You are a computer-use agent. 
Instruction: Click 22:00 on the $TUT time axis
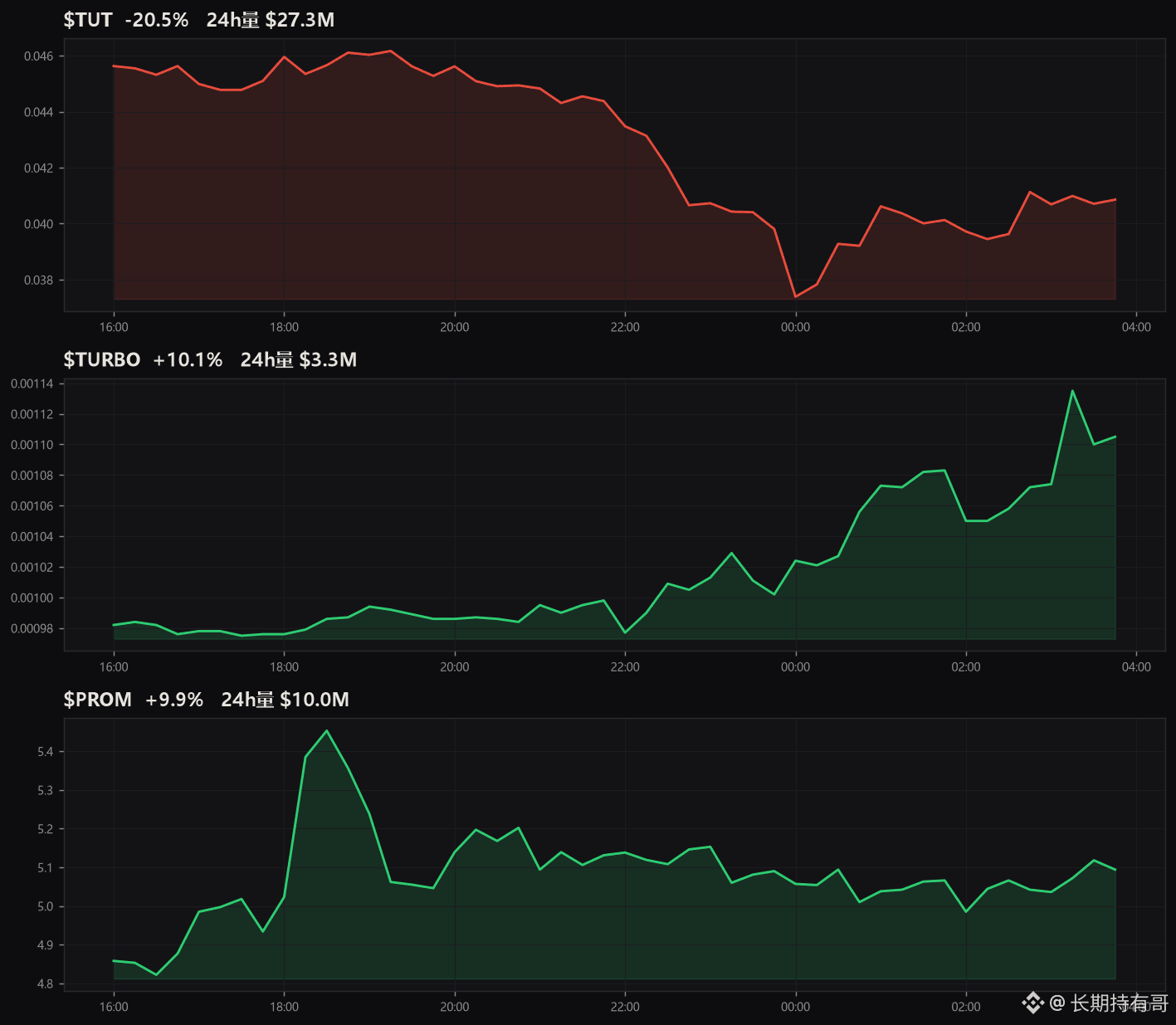tap(625, 327)
